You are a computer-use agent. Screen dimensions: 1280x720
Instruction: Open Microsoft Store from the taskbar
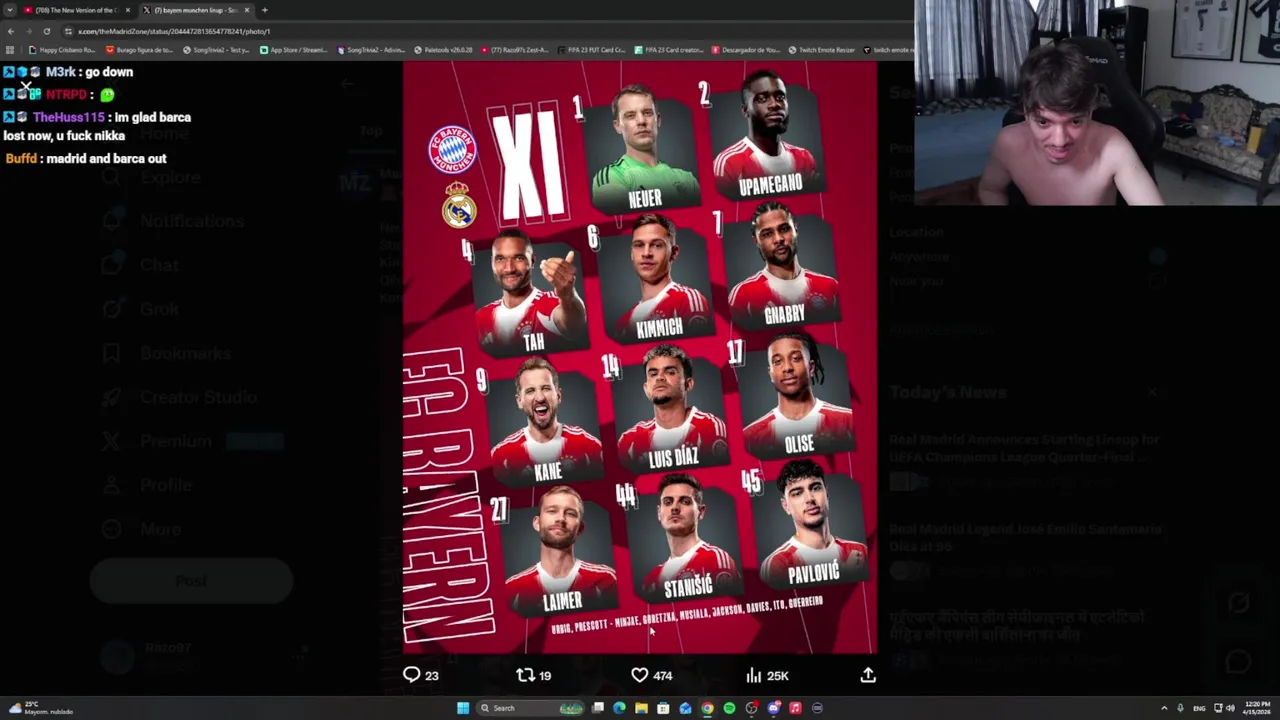pos(663,708)
